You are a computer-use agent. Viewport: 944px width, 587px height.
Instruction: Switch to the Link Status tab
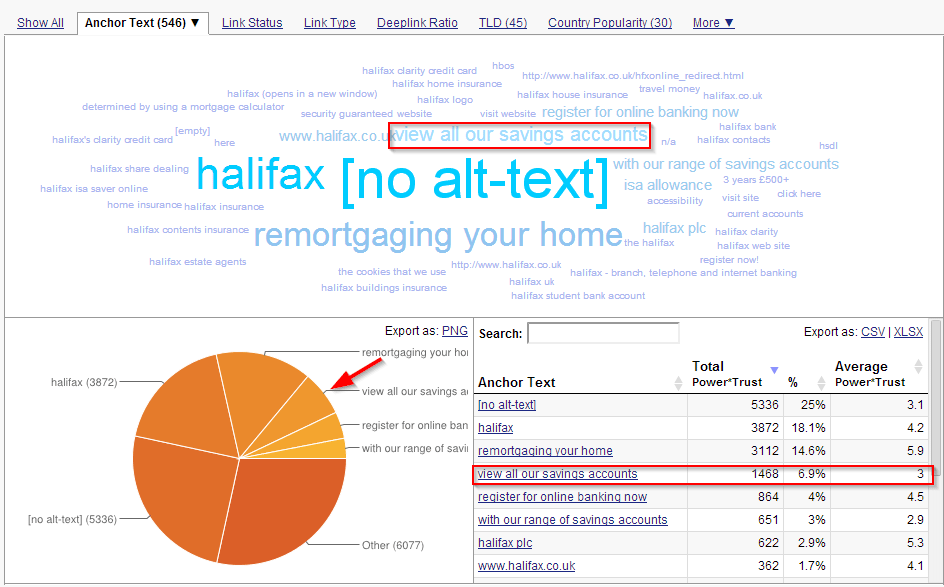252,23
